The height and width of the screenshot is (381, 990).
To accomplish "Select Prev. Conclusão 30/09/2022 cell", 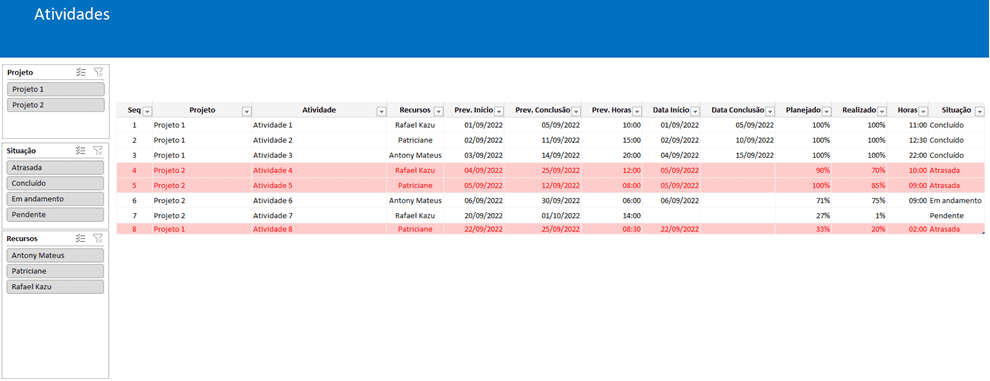I will click(543, 201).
